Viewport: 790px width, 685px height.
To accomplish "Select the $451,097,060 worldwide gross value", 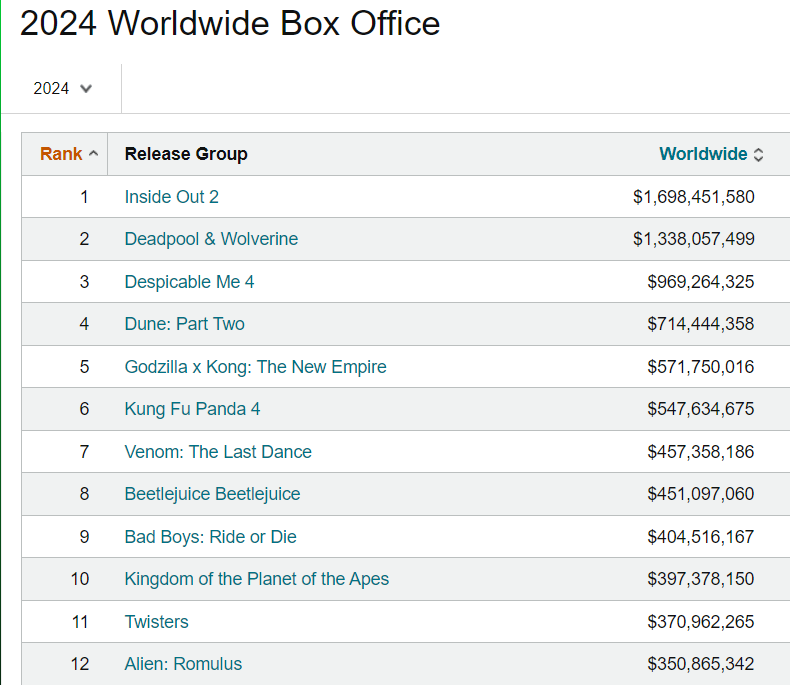I will point(701,494).
